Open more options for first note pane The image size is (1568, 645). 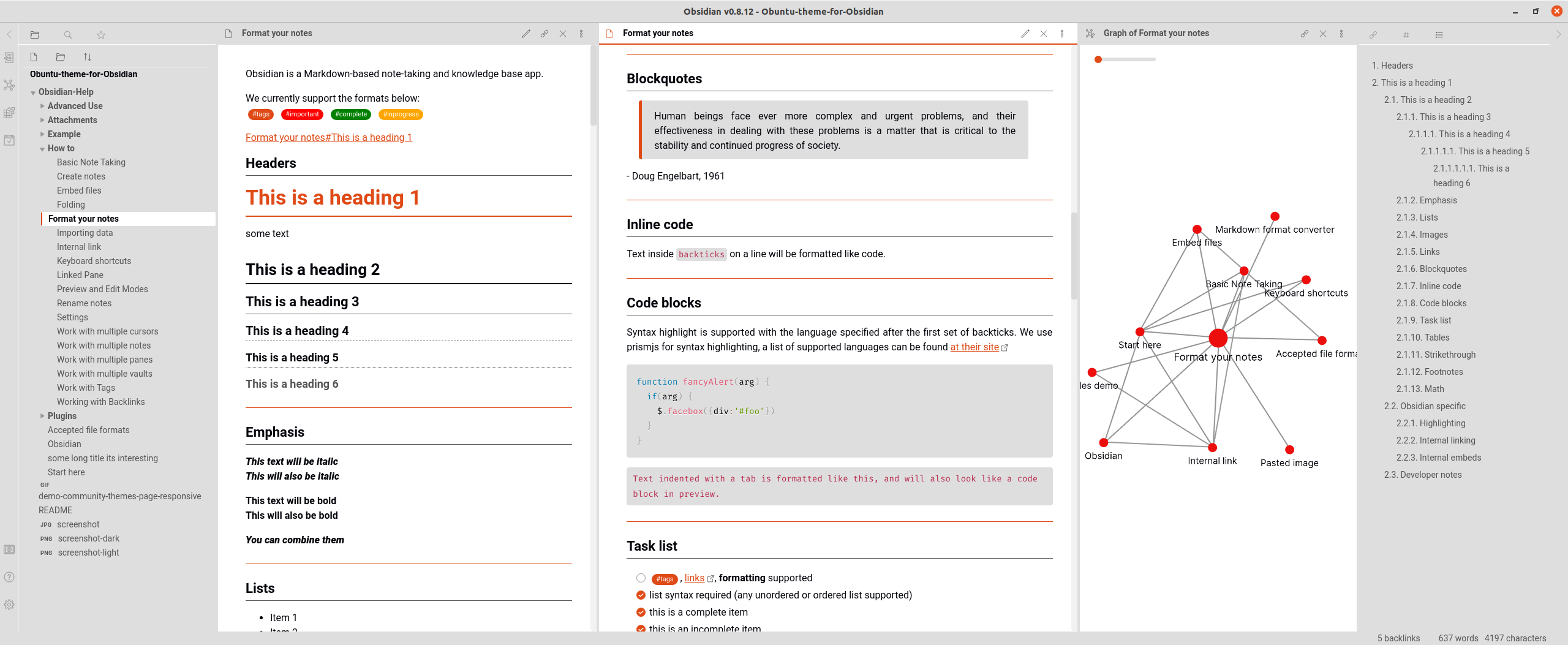(x=581, y=34)
